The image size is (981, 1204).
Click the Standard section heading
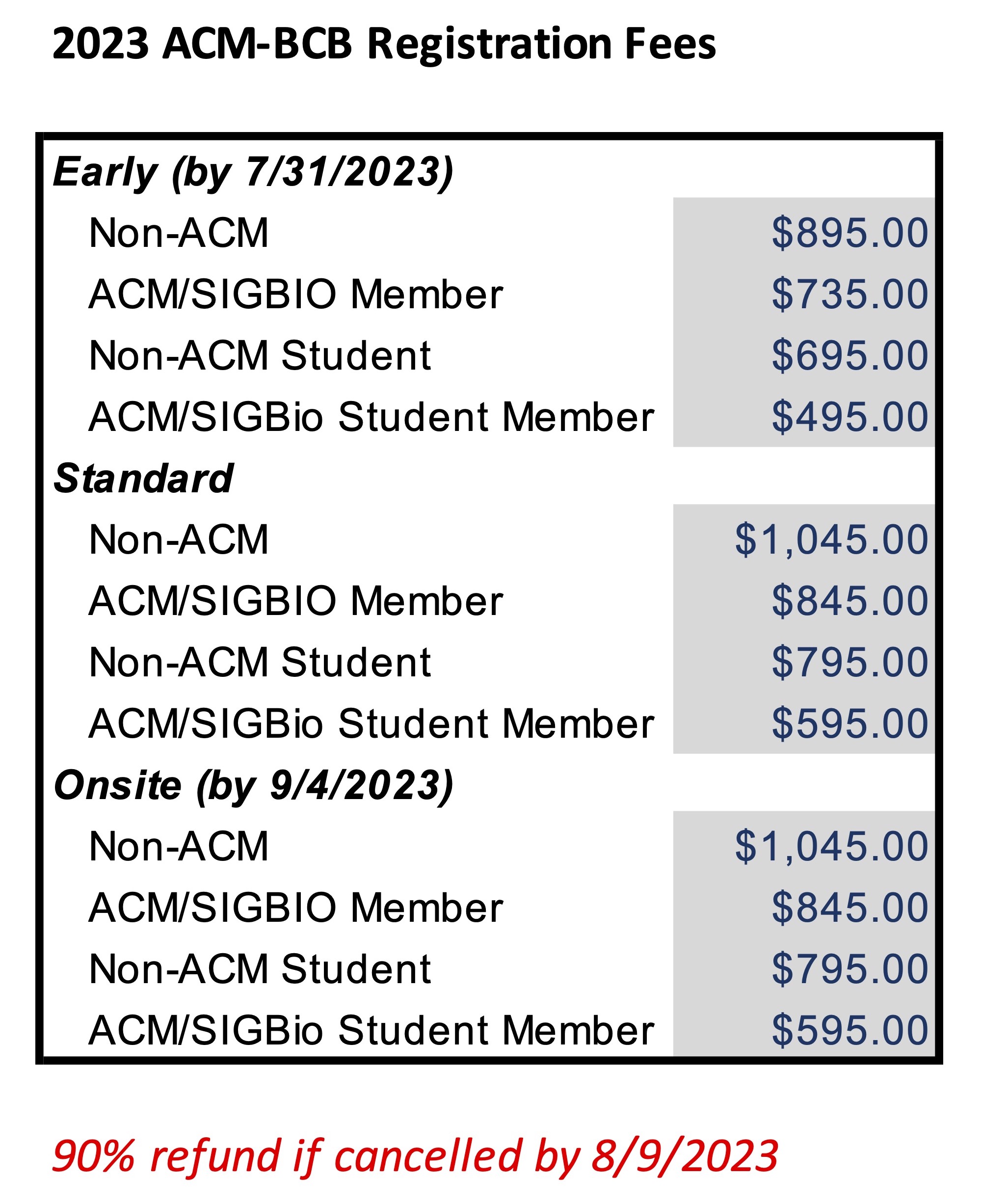pos(143,479)
